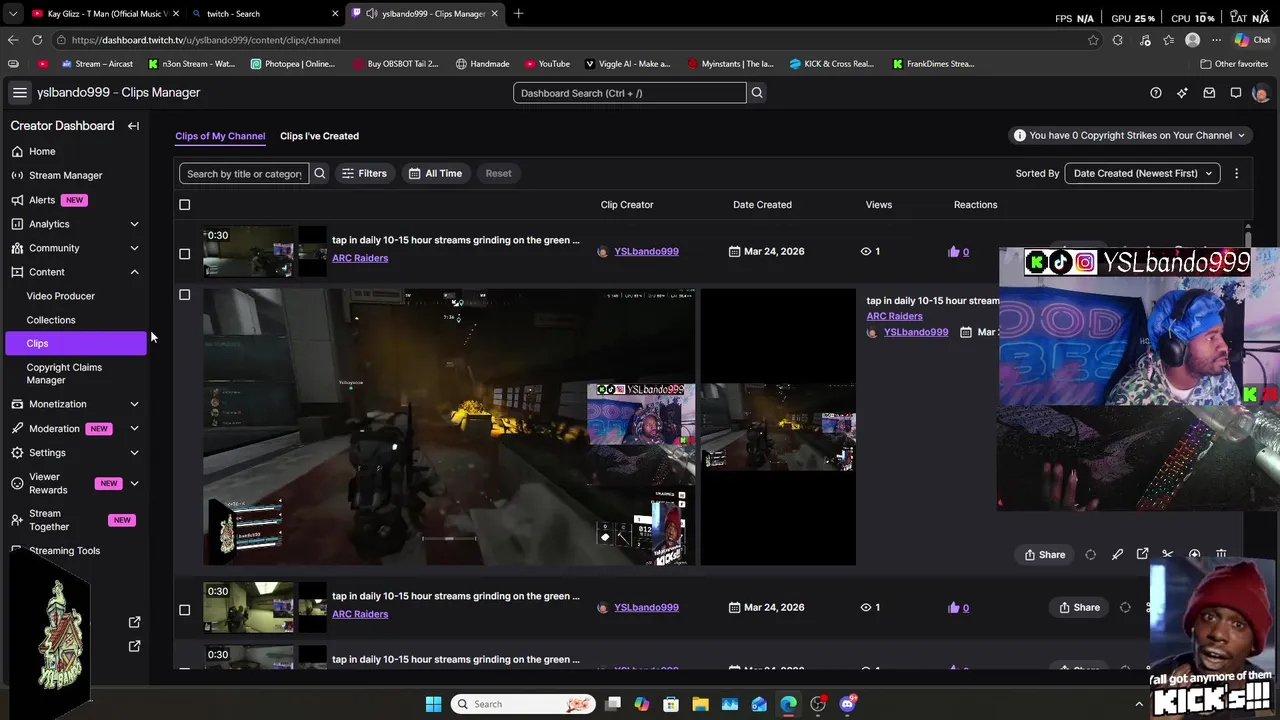
Task: Click the pencil edit icon for expanded clip
Action: coord(1117,554)
